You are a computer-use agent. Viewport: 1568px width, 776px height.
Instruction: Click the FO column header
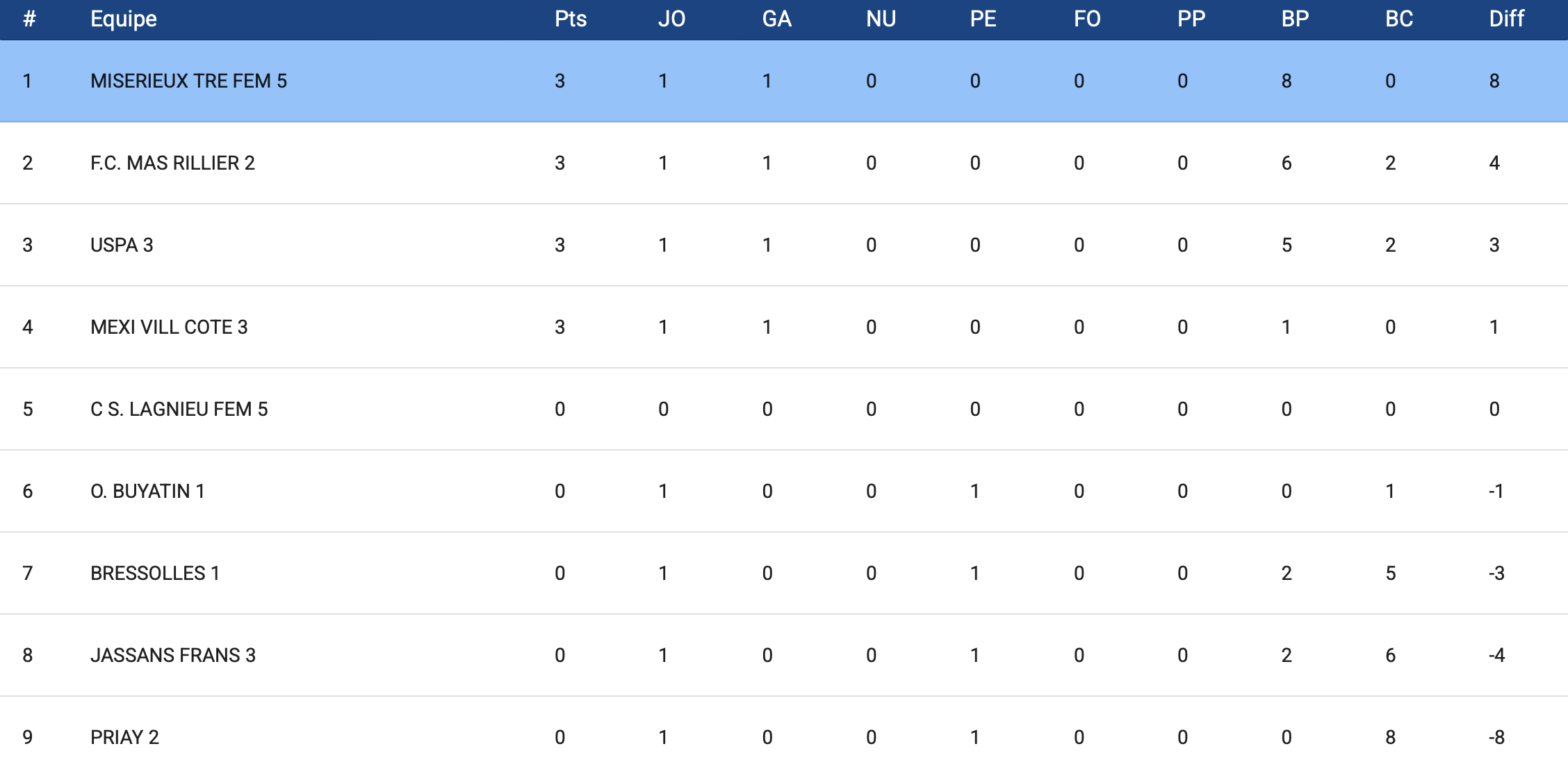point(1087,19)
